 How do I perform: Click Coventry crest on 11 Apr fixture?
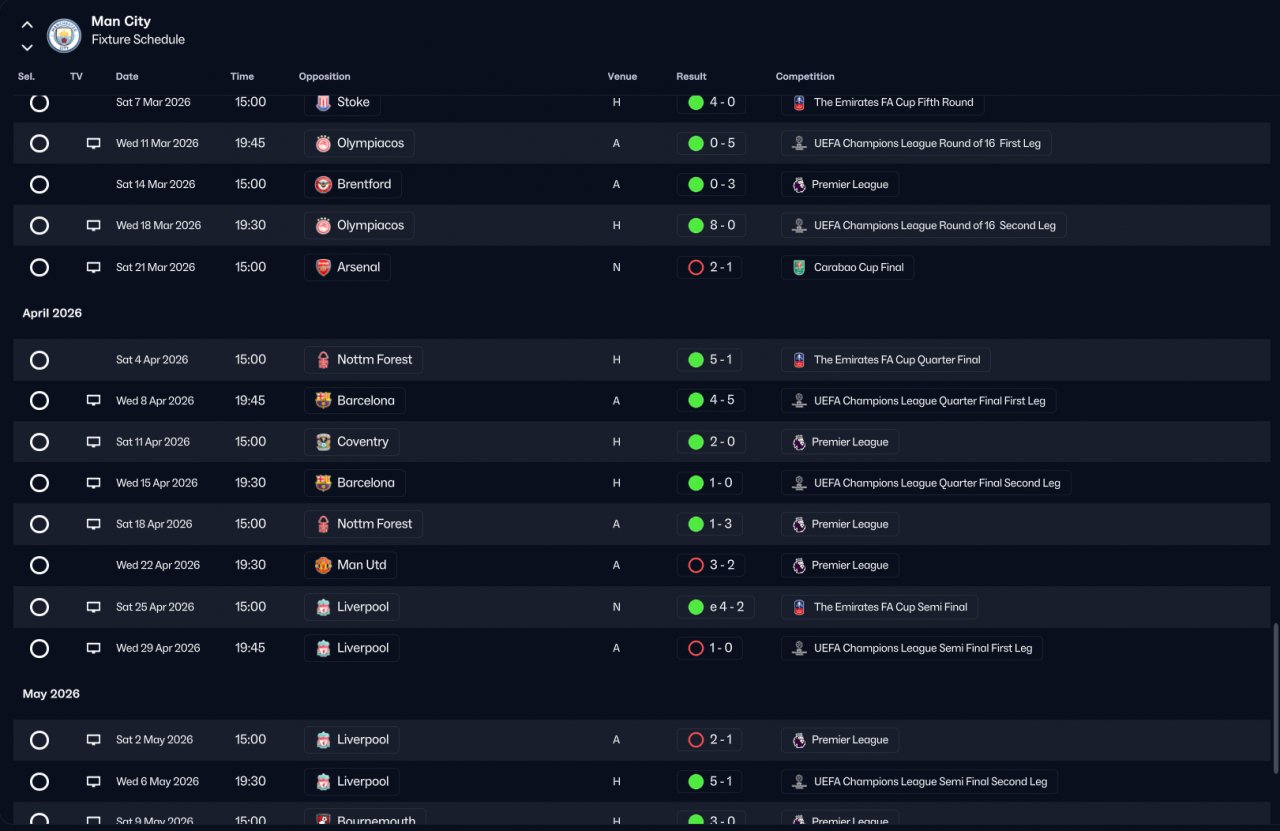323,442
